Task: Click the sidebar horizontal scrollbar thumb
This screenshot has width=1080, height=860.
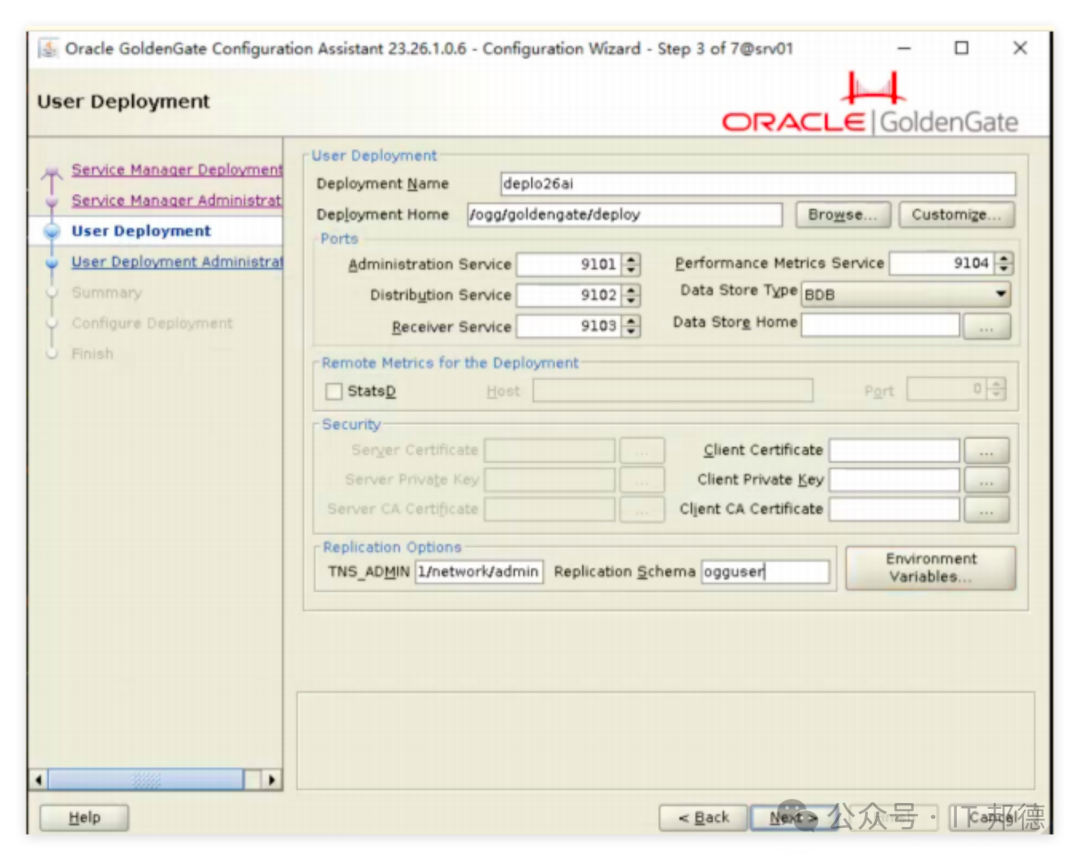Action: [x=145, y=780]
